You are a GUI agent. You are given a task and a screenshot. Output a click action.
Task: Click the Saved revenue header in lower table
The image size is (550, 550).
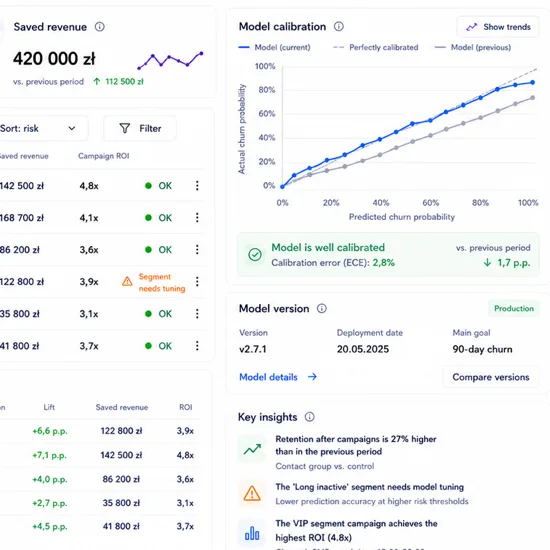(122, 407)
